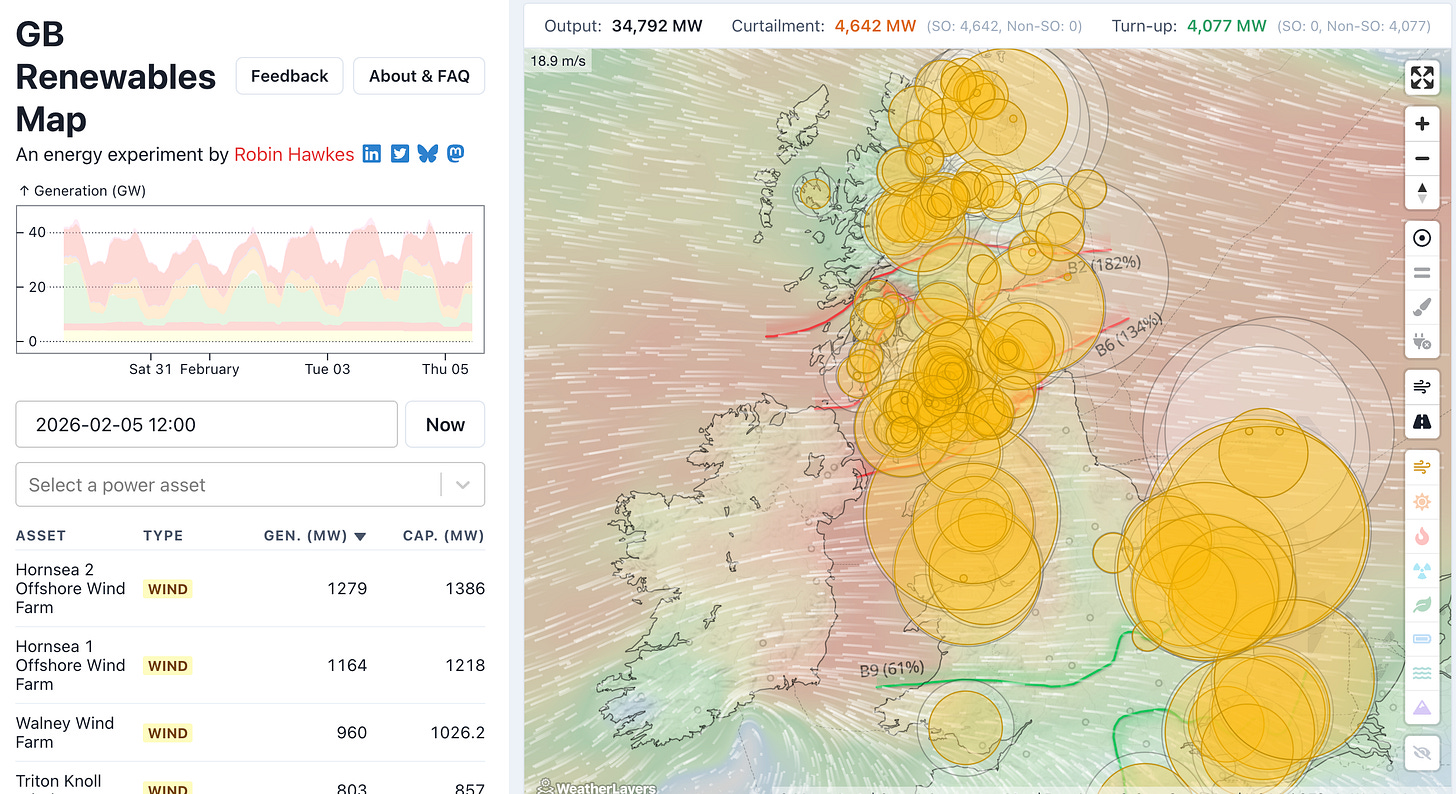The width and height of the screenshot is (1456, 794).
Task: Toggle pumped storage mountain filter
Action: point(1422,707)
